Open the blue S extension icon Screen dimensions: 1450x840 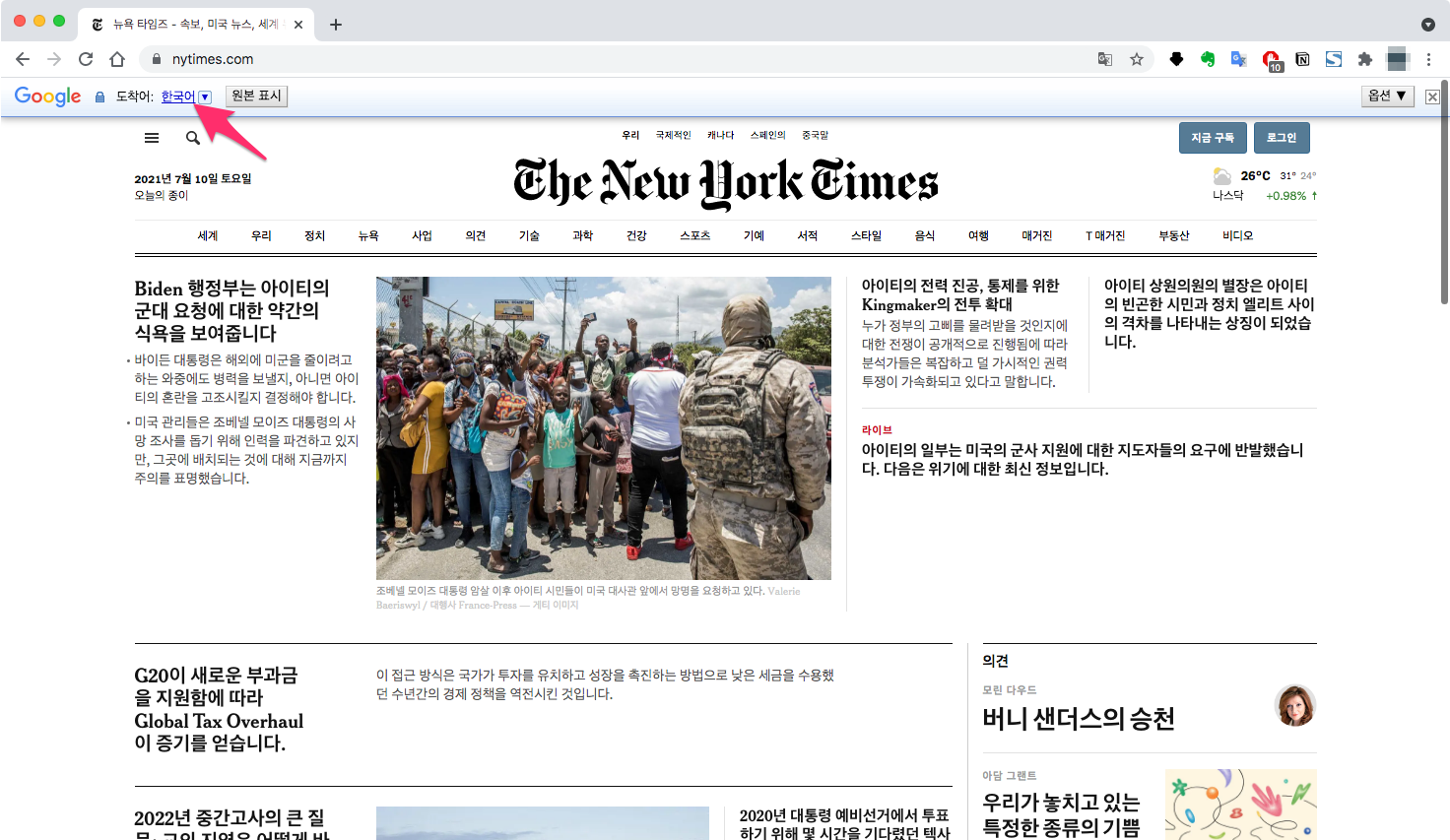1334,59
